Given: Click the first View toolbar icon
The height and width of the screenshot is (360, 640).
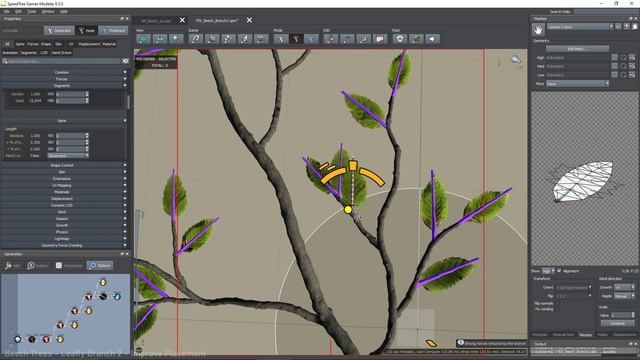Looking at the screenshot, I should click(x=143, y=39).
